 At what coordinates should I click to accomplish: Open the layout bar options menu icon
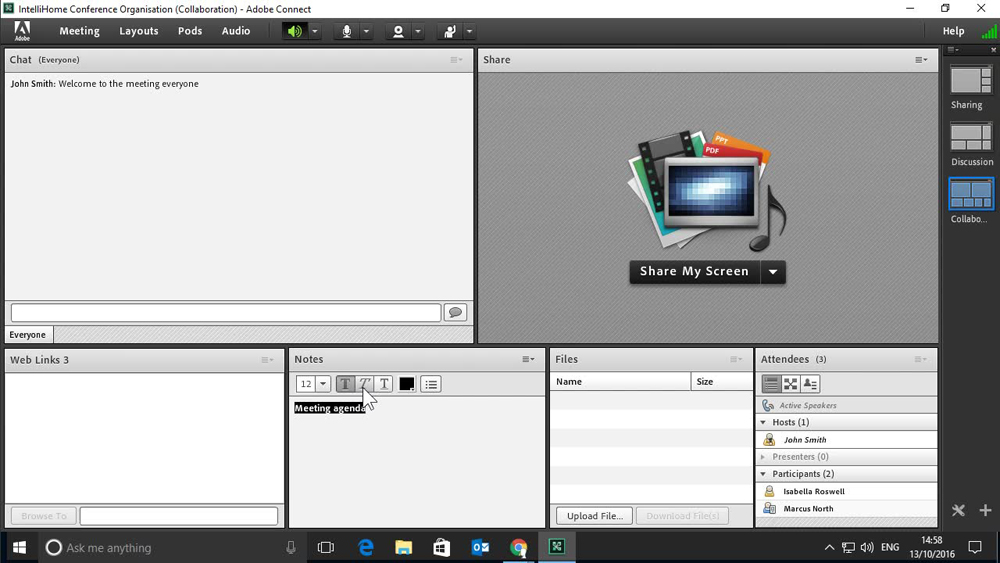[953, 50]
